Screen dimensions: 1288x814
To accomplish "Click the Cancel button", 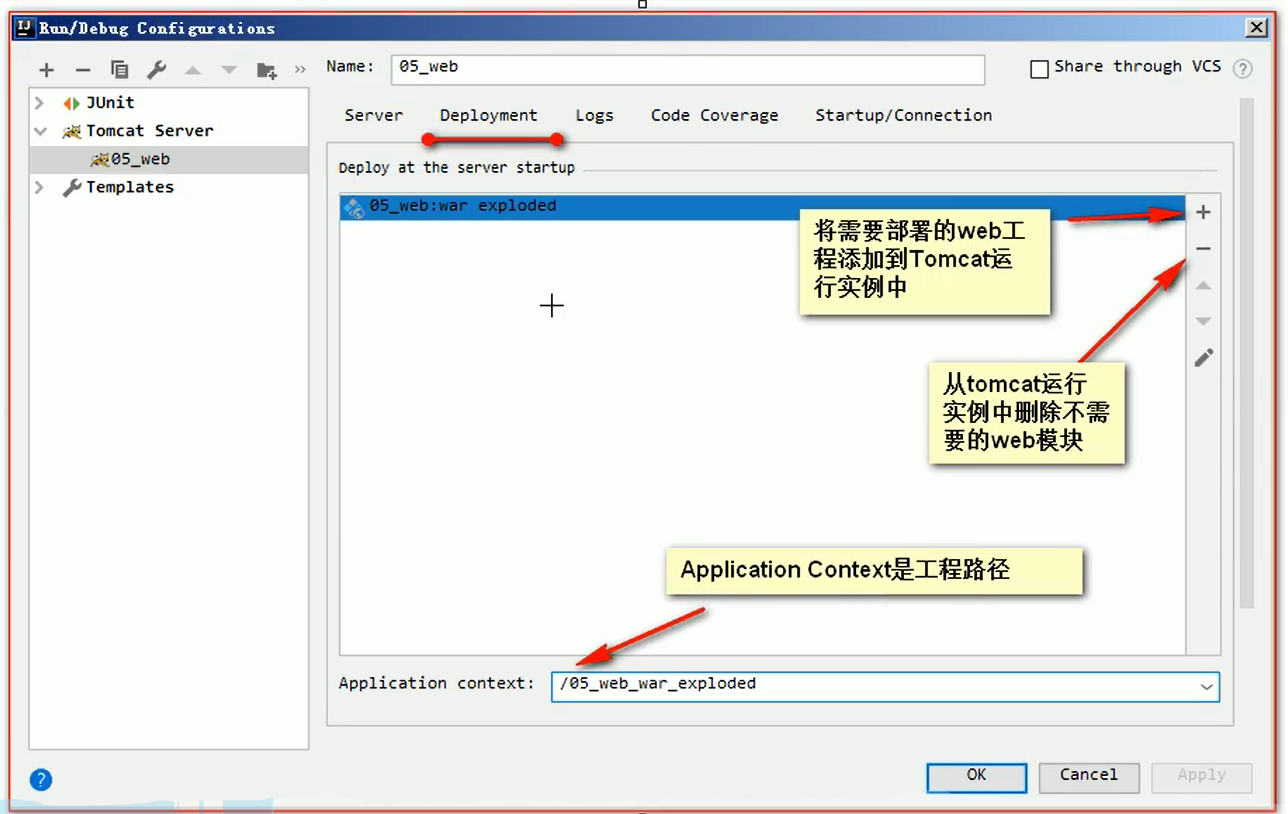I will click(1088, 776).
